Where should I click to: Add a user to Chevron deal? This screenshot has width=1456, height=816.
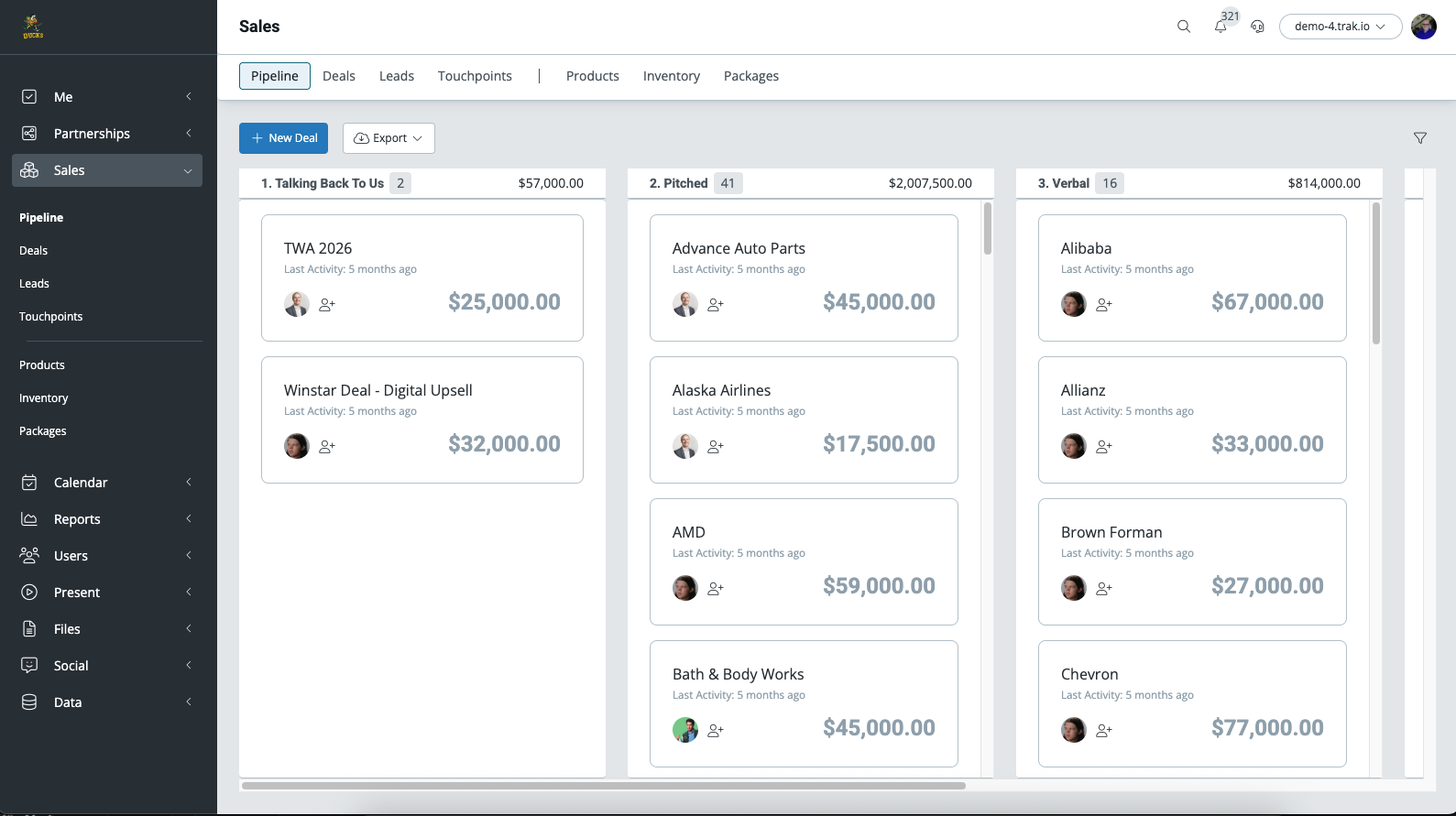[1104, 731]
